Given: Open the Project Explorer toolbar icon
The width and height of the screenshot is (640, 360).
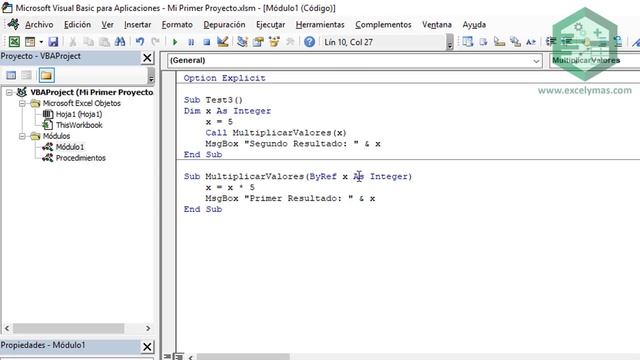Looking at the screenshot, I should coord(242,42).
